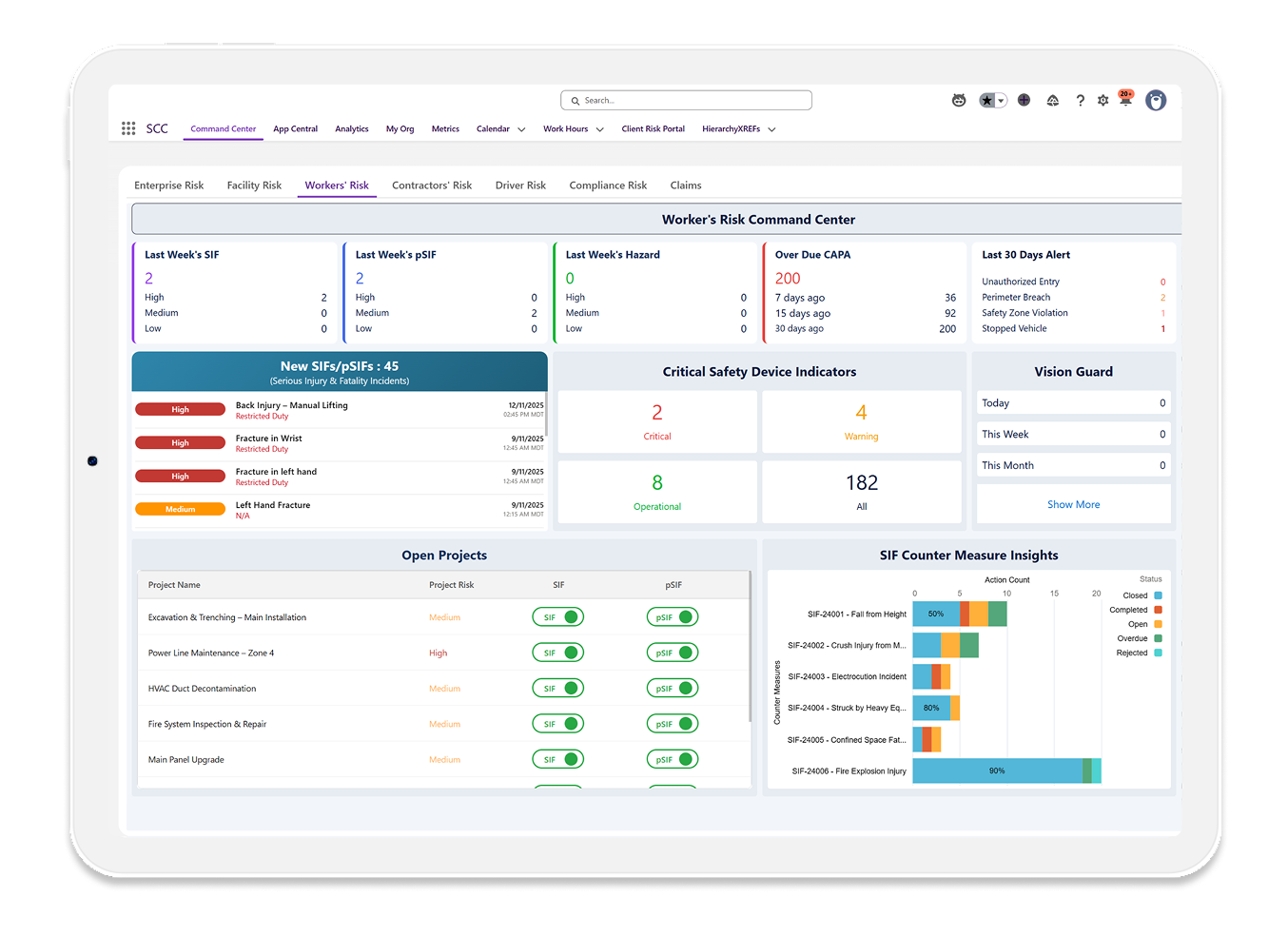Toggle pSIF for Power Line Maintenance project

click(x=673, y=653)
